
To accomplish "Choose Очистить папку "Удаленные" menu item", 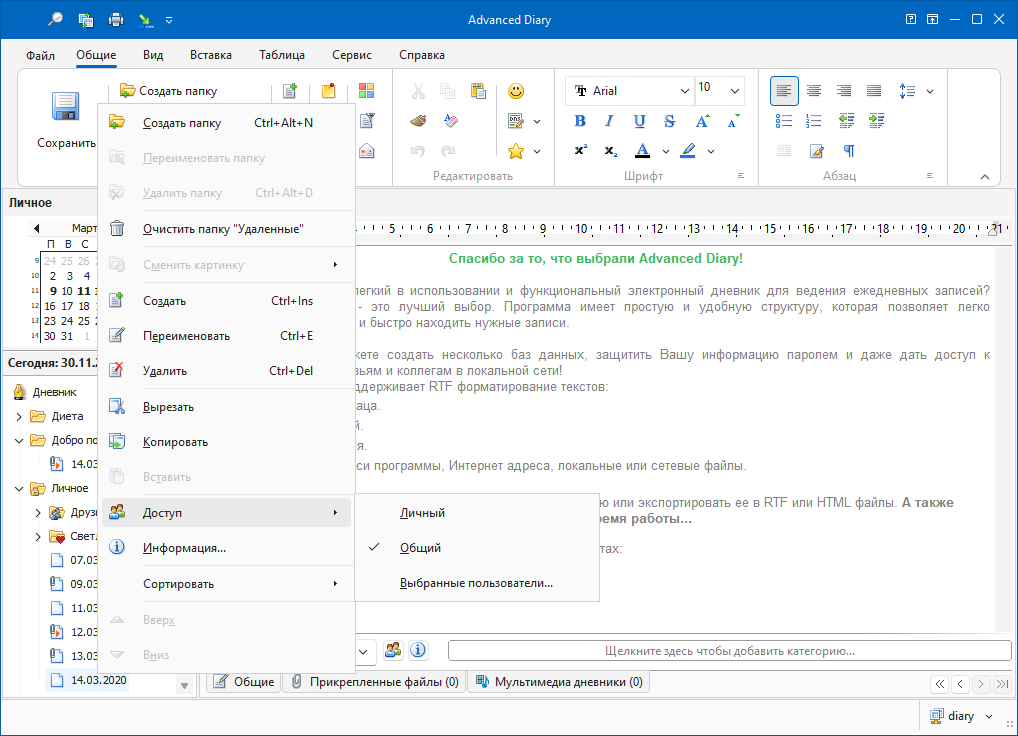I will point(227,228).
